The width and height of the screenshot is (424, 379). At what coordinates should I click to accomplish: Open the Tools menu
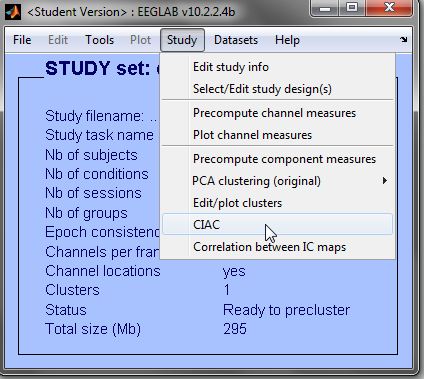click(99, 40)
